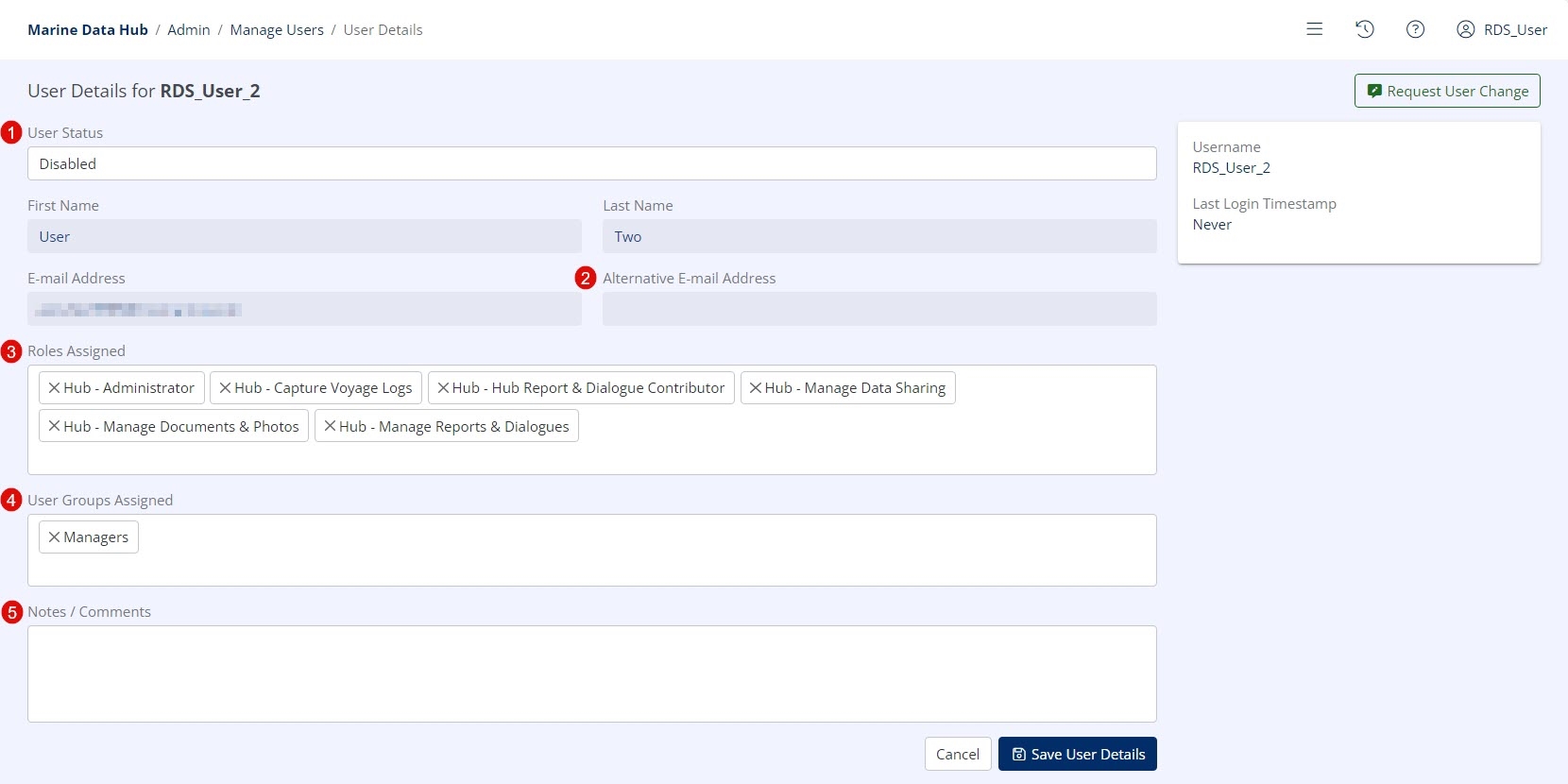This screenshot has width=1568, height=784.
Task: Open the User Status dropdown
Action: coord(591,163)
